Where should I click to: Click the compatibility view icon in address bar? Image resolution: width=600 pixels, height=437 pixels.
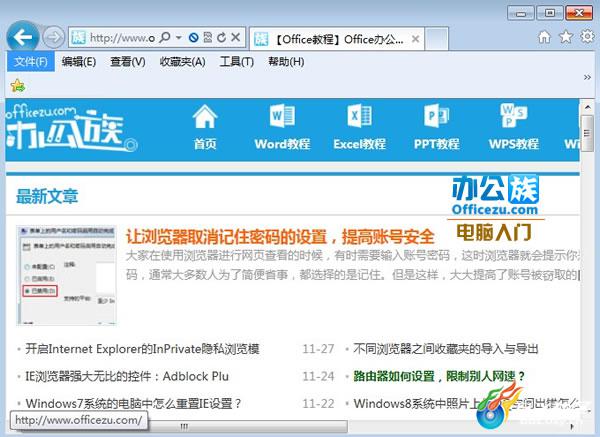pyautogui.click(x=207, y=37)
